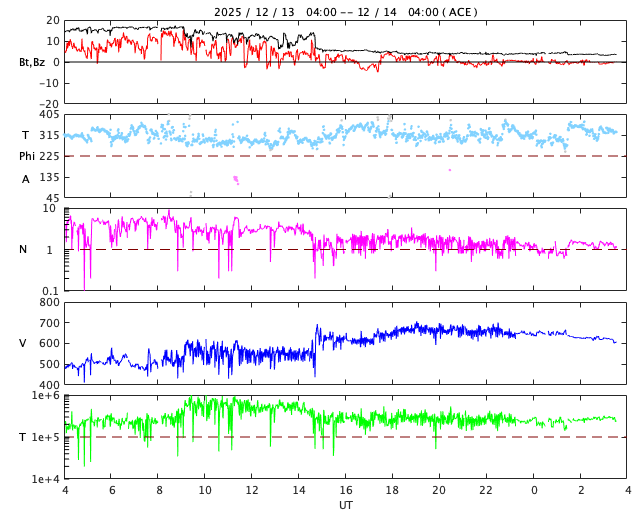The width and height of the screenshot is (640, 512).
Task: Click the Bt,Bz axis label
Action: (x=32, y=62)
